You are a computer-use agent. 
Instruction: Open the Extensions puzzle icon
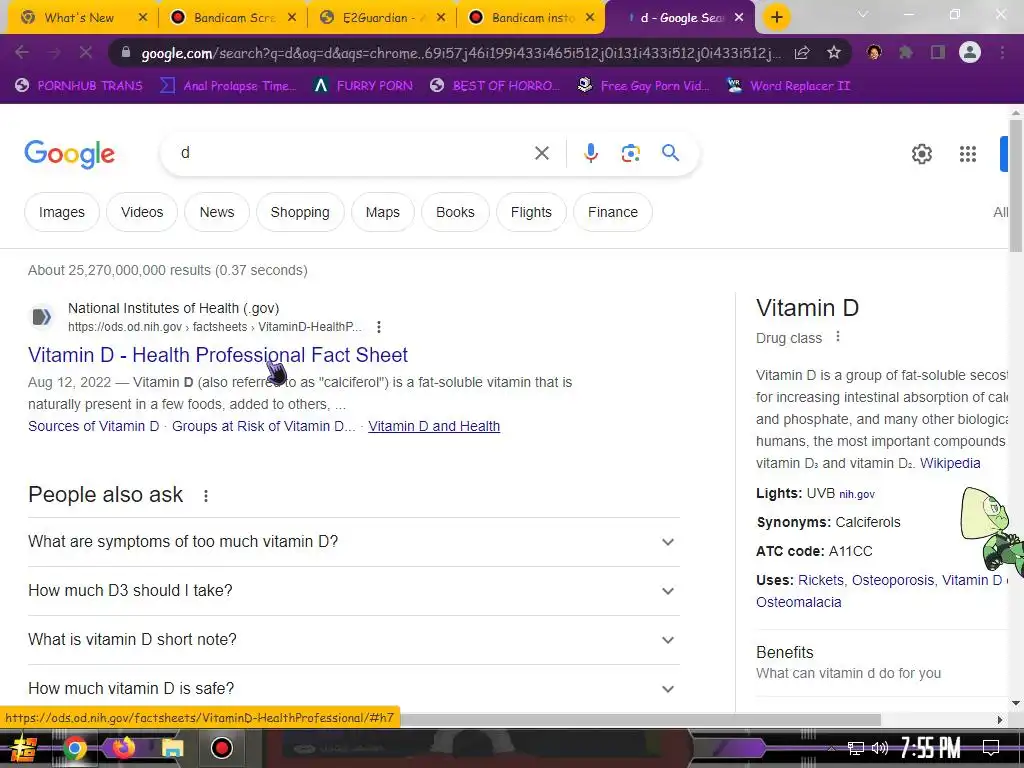[x=905, y=52]
